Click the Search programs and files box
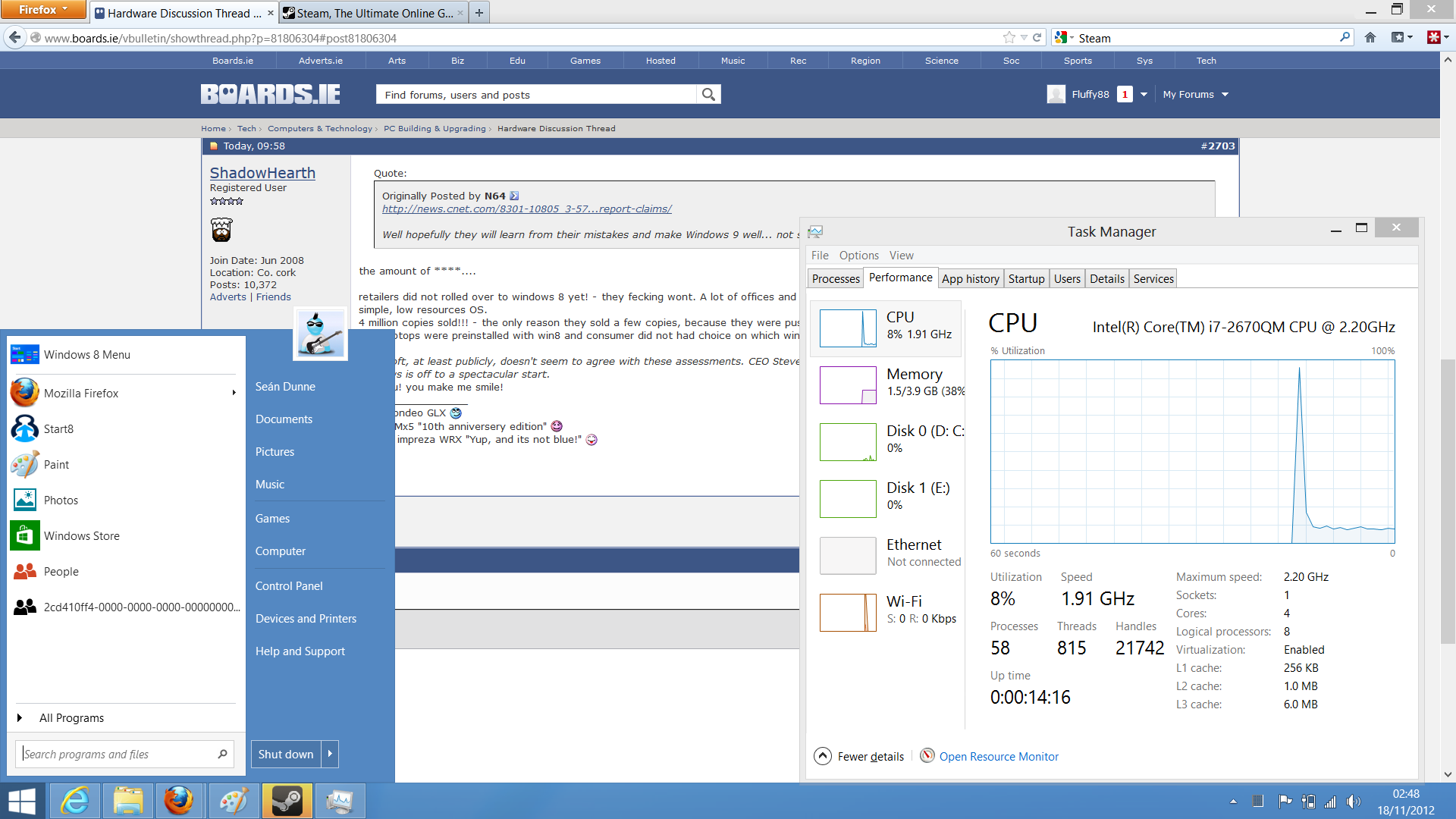 [x=124, y=754]
